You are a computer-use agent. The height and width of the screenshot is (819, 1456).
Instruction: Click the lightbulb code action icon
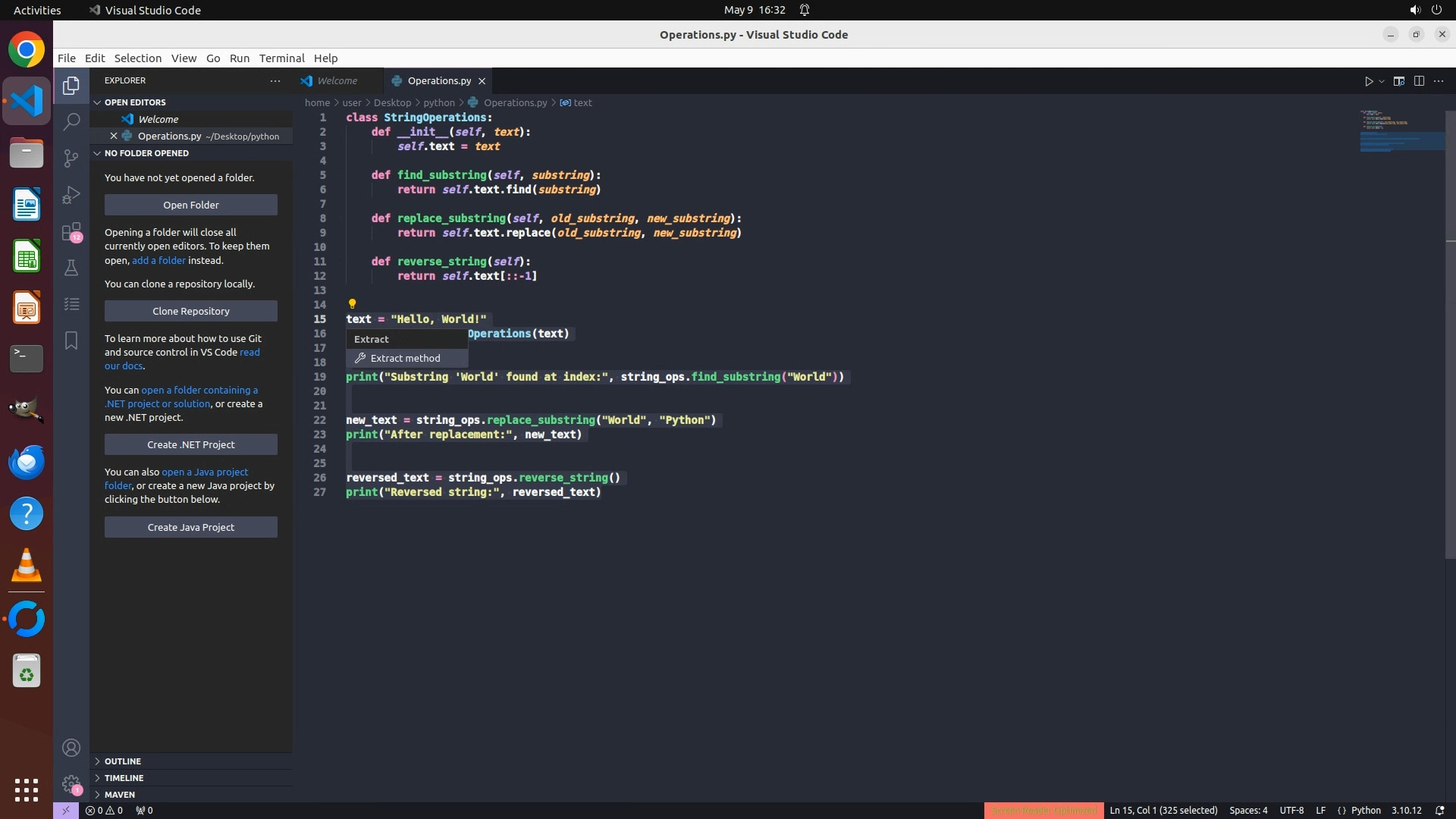tap(352, 304)
